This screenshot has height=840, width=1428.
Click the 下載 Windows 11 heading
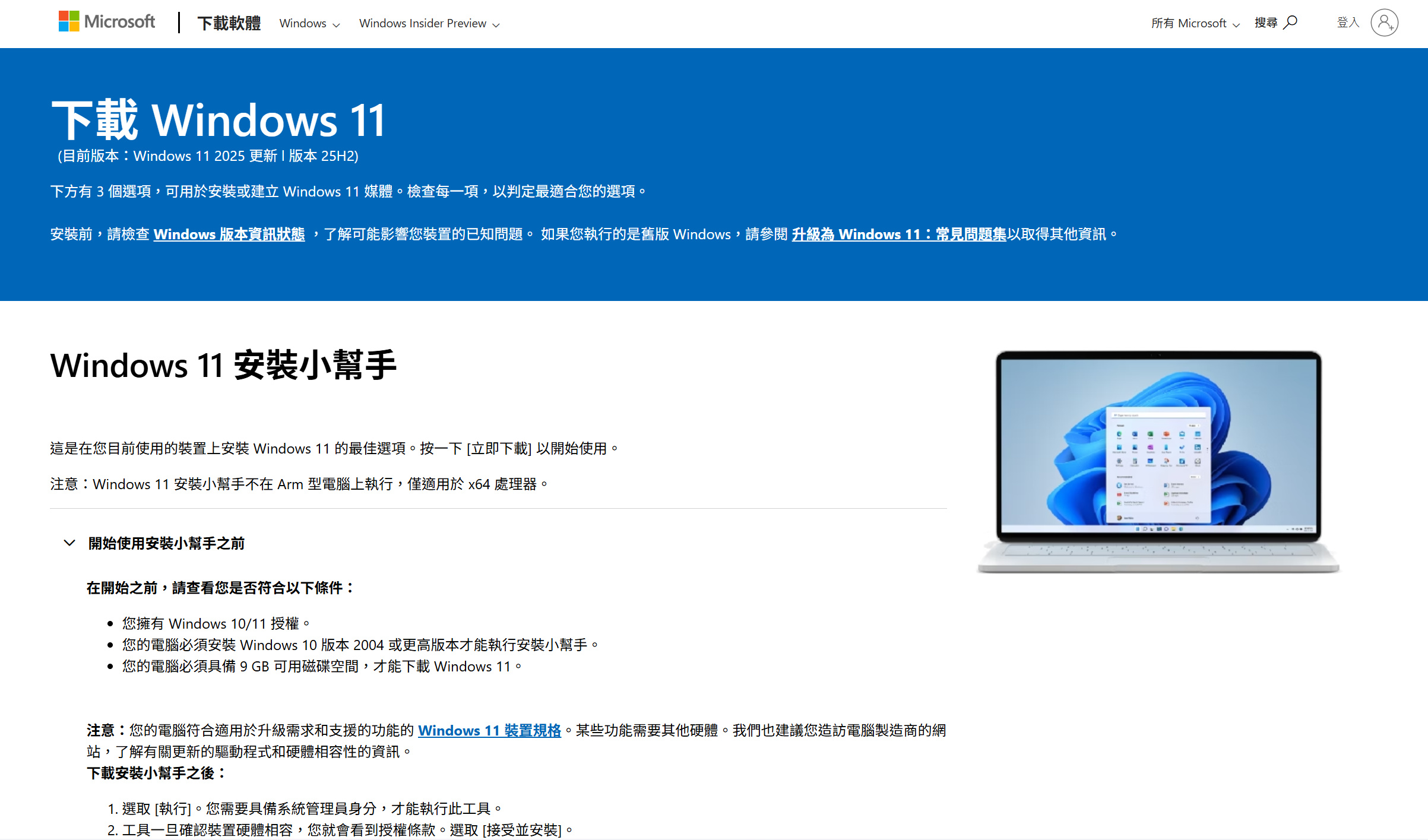point(219,121)
